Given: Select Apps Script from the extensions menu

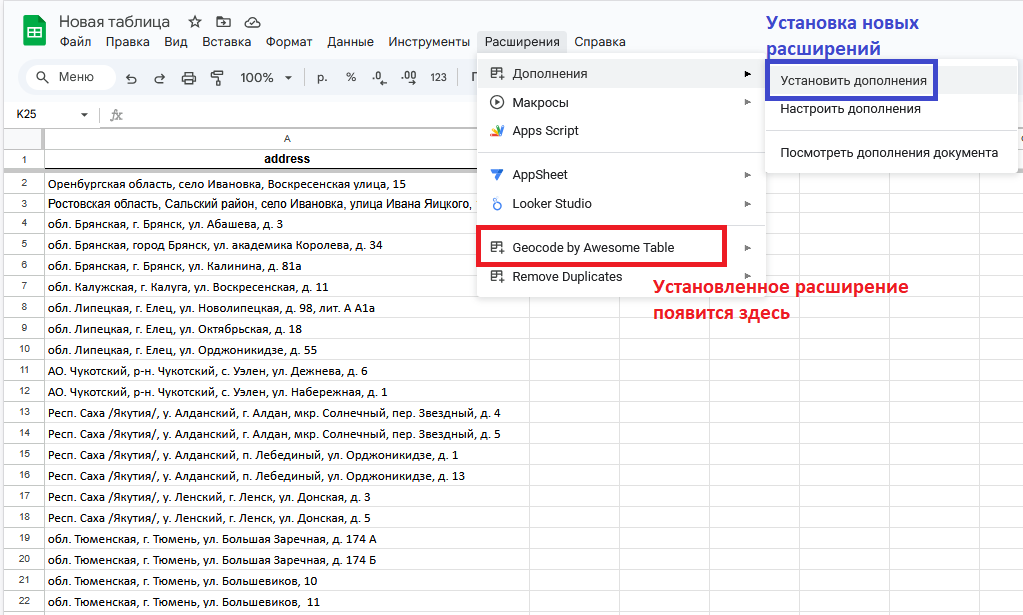Looking at the screenshot, I should [x=548, y=130].
